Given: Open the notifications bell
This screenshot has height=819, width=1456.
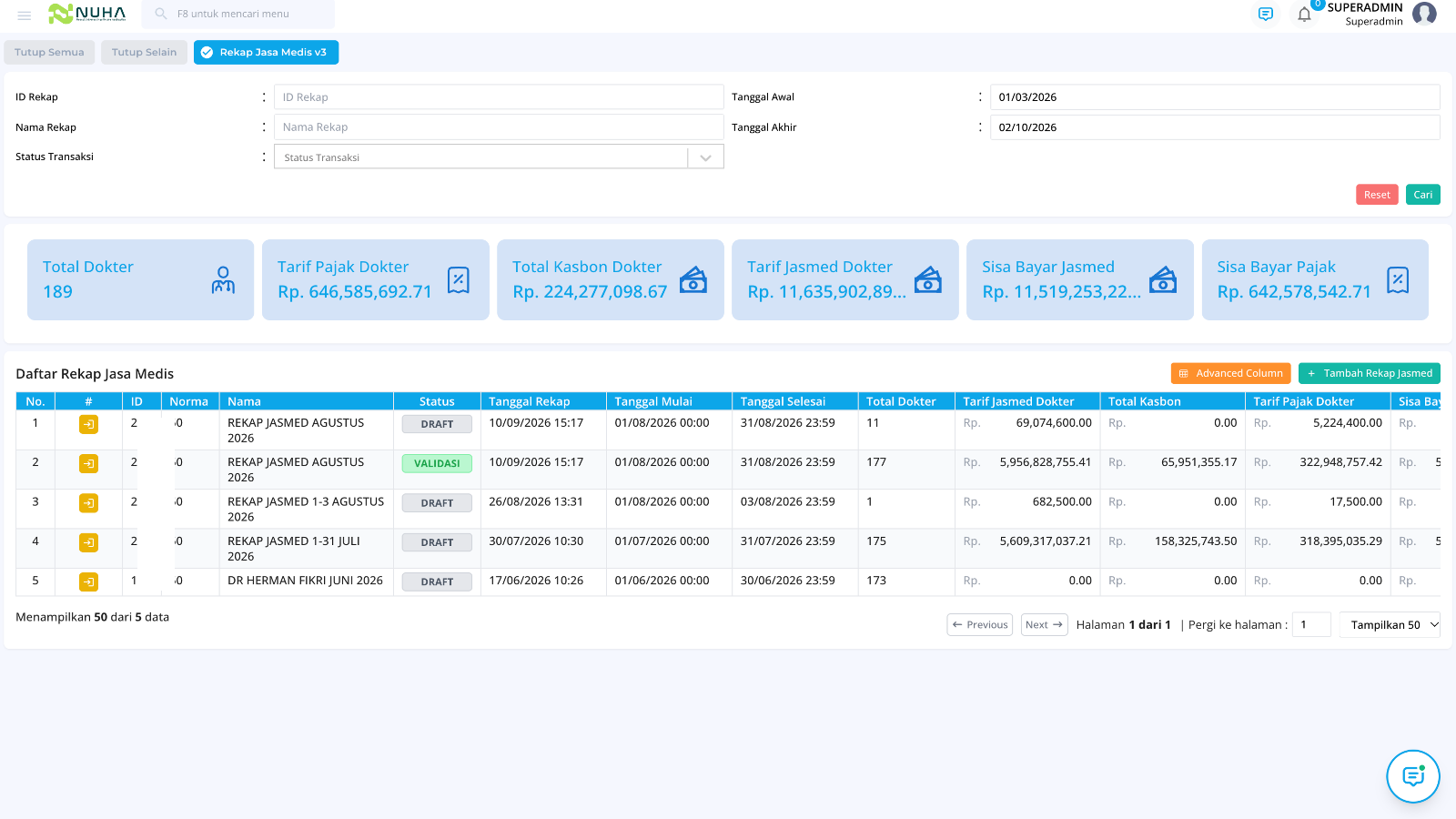Looking at the screenshot, I should [1304, 15].
